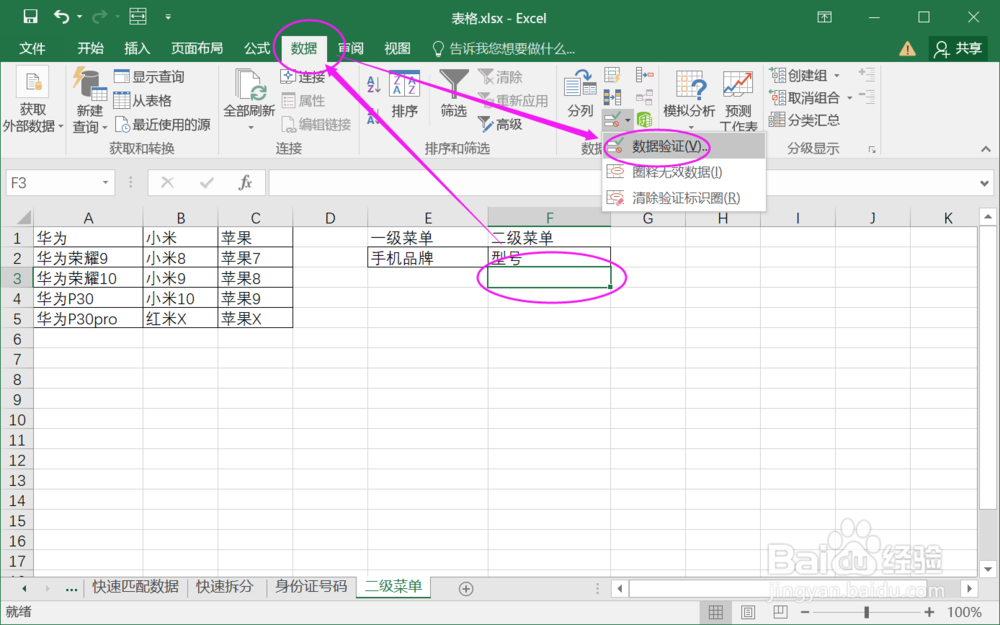This screenshot has width=1000, height=625.
Task: Click the Save icon in quick access toolbar
Action: pos(30,17)
